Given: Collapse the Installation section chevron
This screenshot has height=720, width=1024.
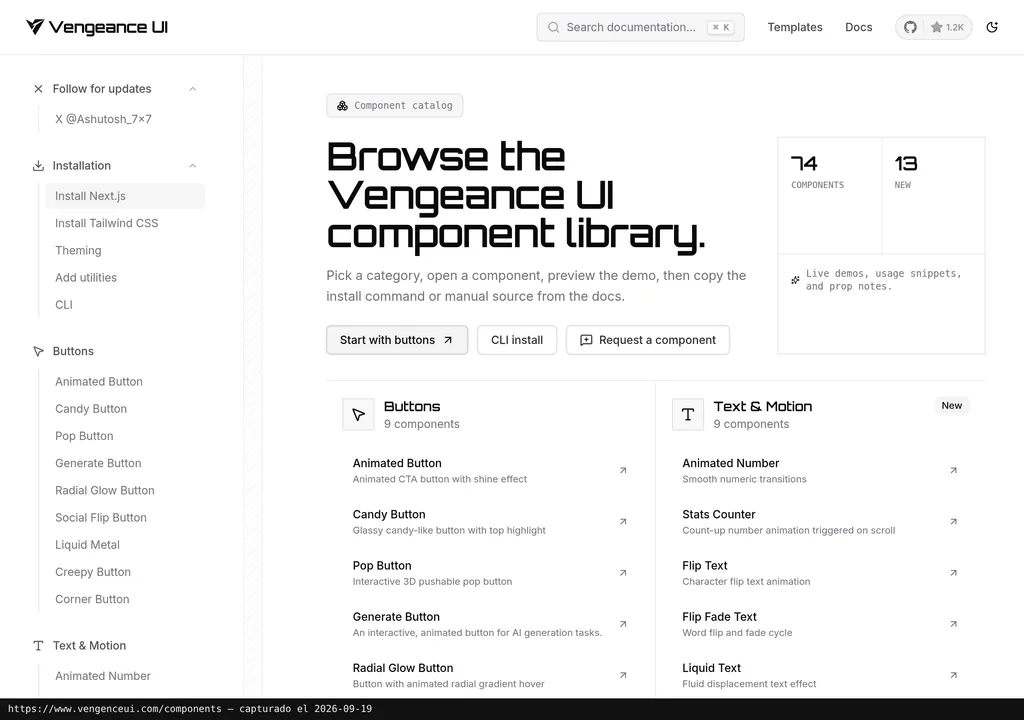Looking at the screenshot, I should click(x=193, y=165).
